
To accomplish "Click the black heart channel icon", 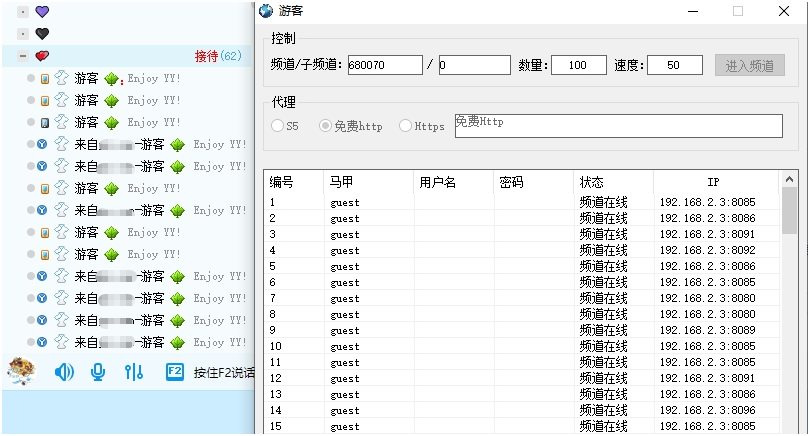I will pyautogui.click(x=41, y=33).
